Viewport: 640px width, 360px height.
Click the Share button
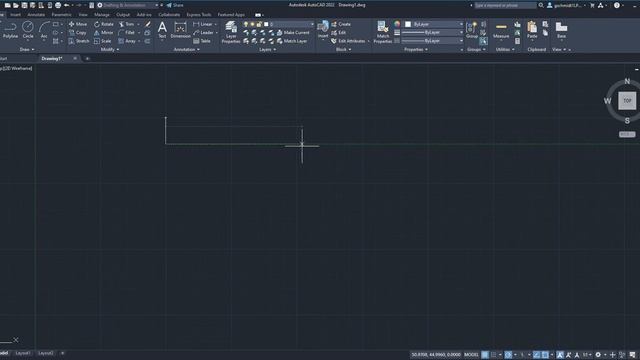tap(175, 5)
